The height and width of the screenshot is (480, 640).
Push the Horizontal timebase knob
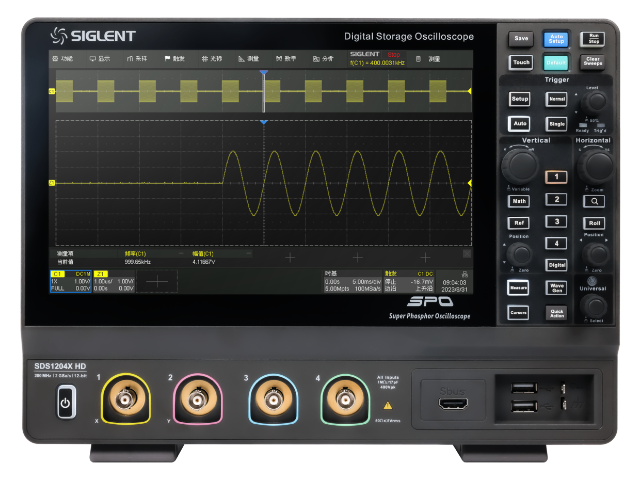pyautogui.click(x=596, y=165)
